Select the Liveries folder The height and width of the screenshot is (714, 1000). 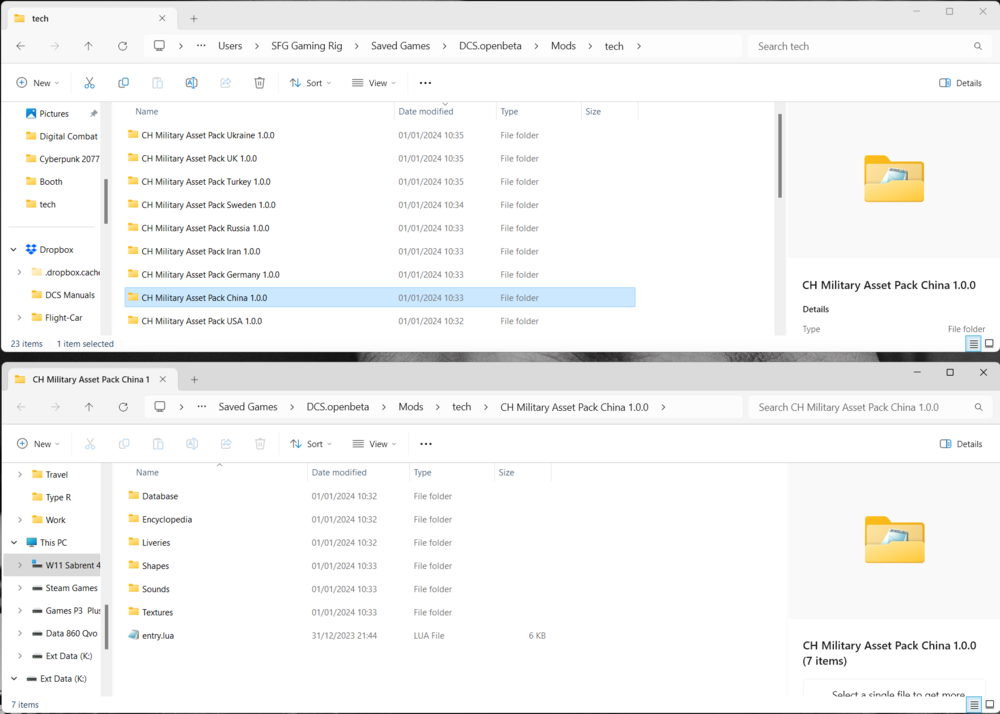pos(338,543)
